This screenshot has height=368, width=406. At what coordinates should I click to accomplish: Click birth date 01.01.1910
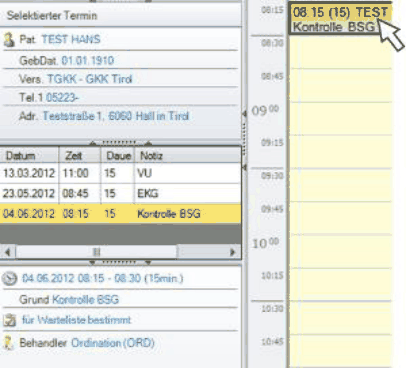[x=88, y=61]
